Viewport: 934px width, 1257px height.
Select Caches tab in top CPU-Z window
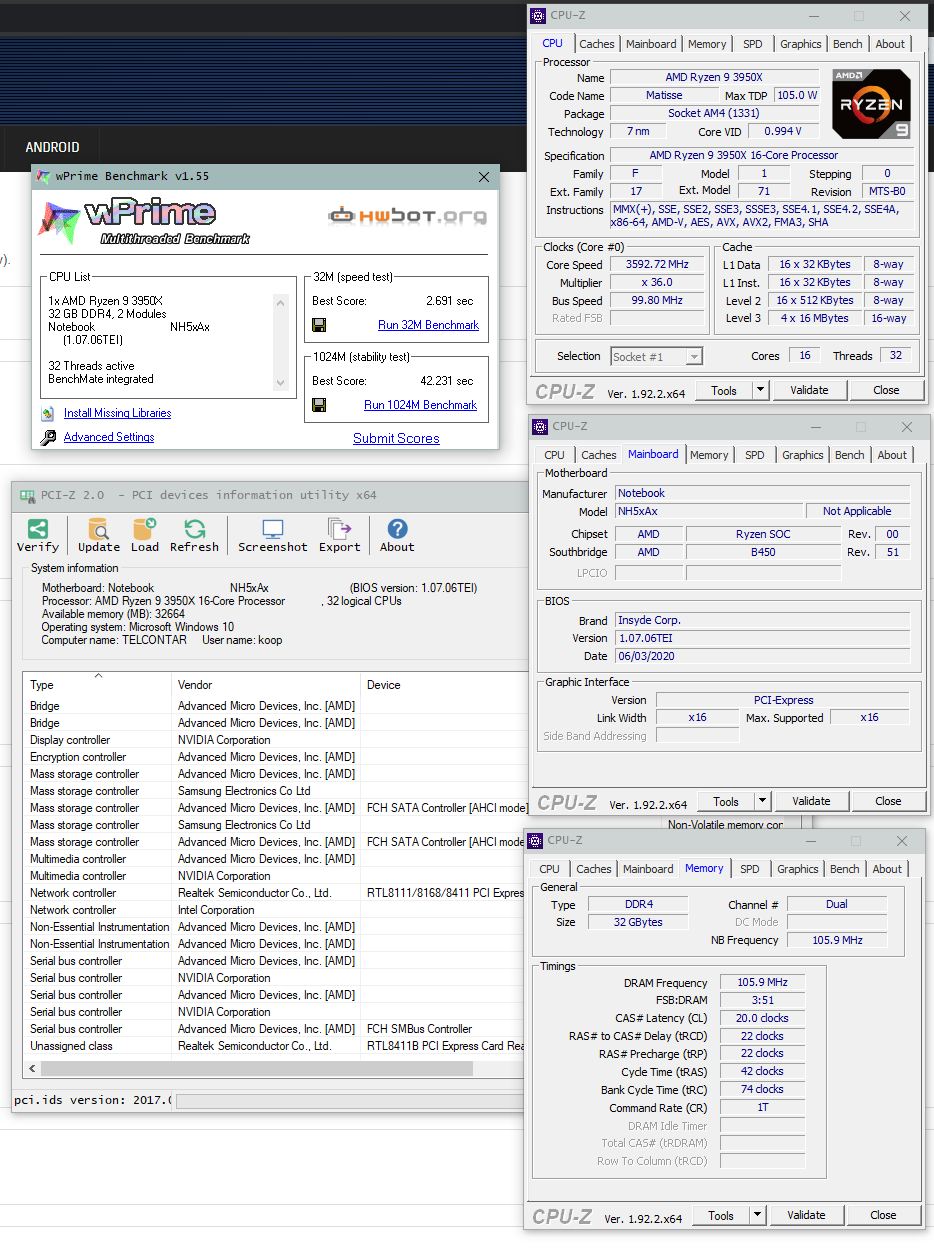[x=597, y=44]
